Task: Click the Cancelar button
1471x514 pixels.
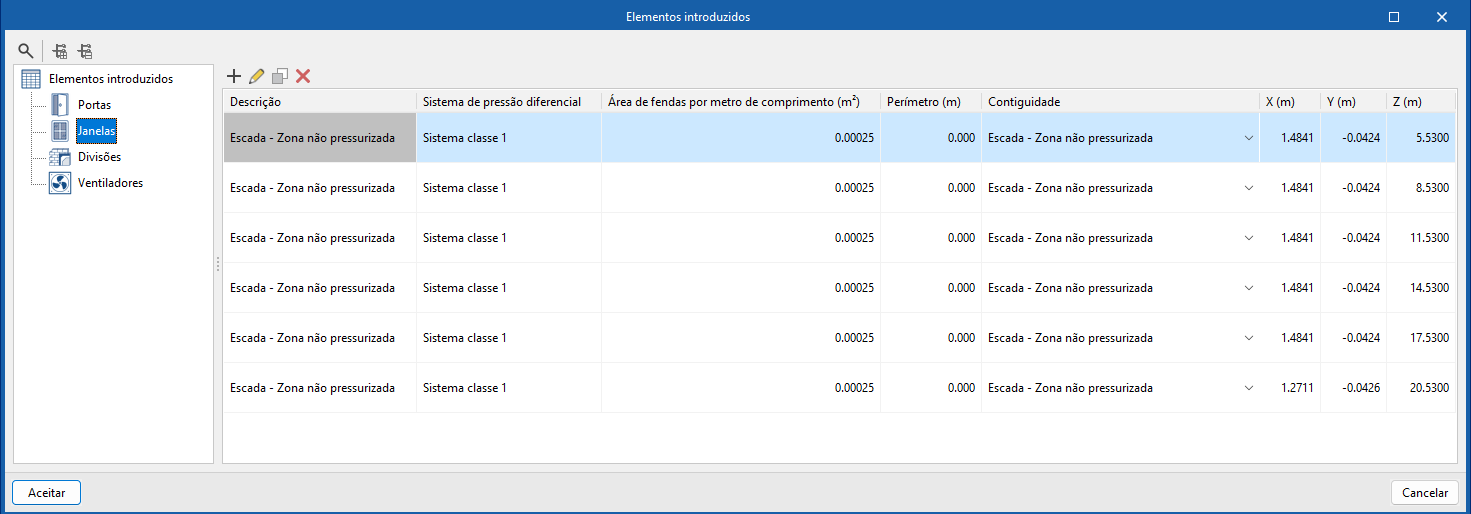Action: [1425, 493]
